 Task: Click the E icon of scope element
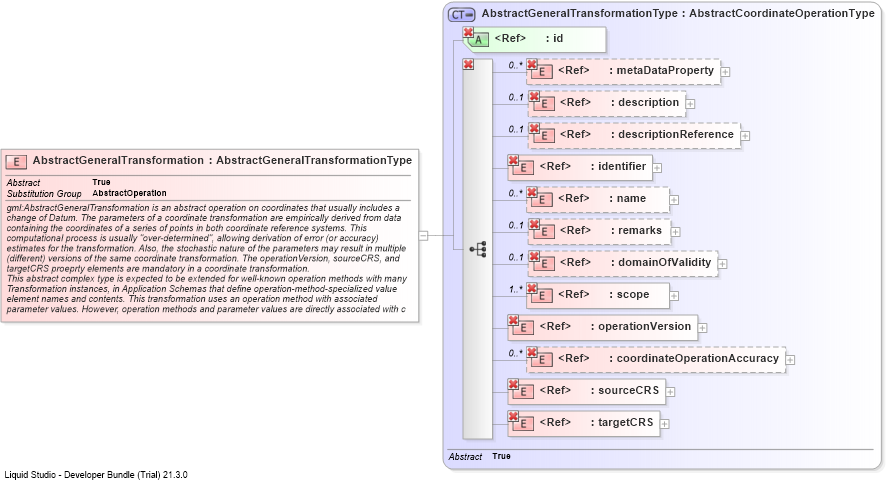(x=542, y=296)
